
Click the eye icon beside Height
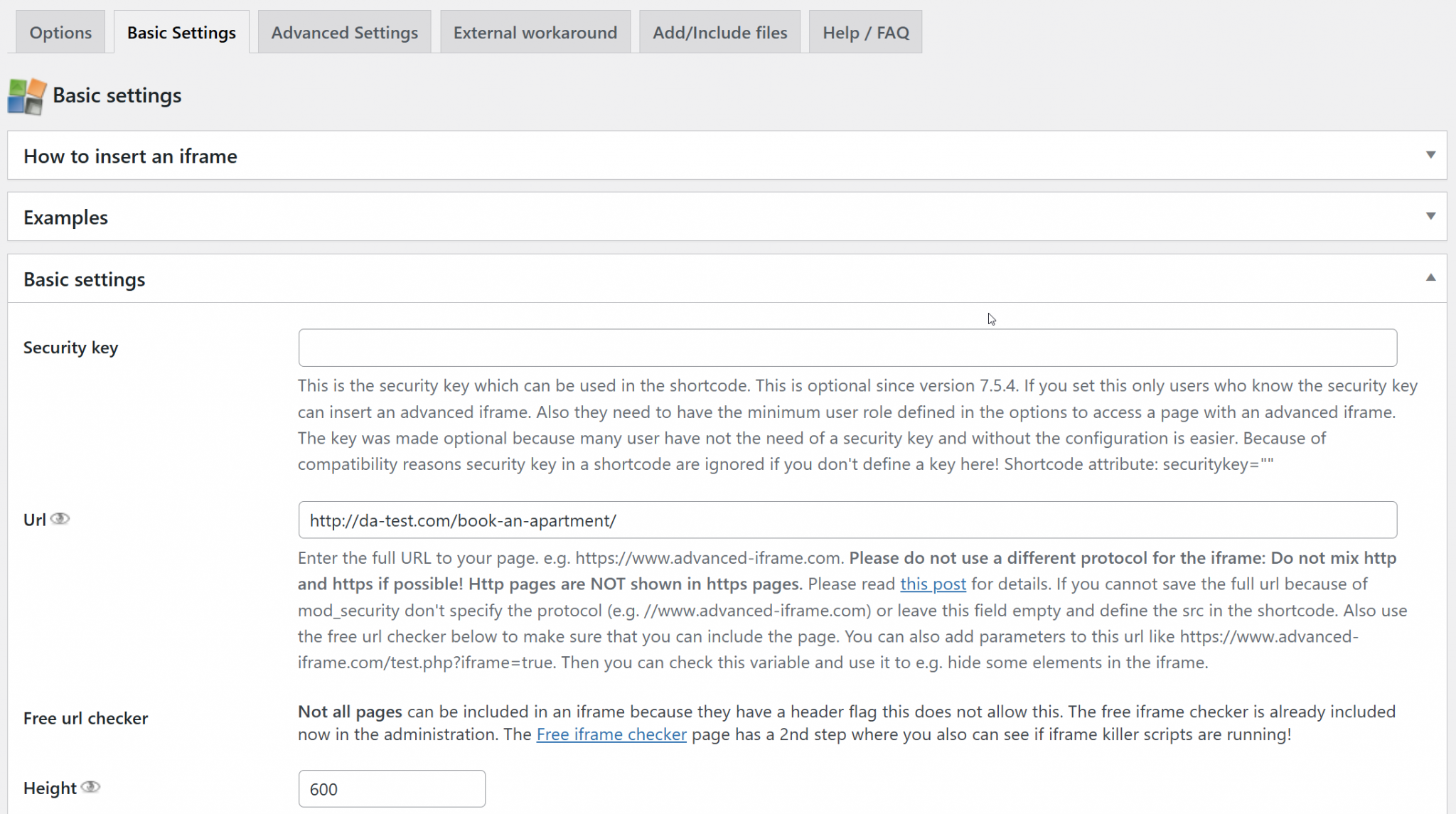click(x=90, y=787)
